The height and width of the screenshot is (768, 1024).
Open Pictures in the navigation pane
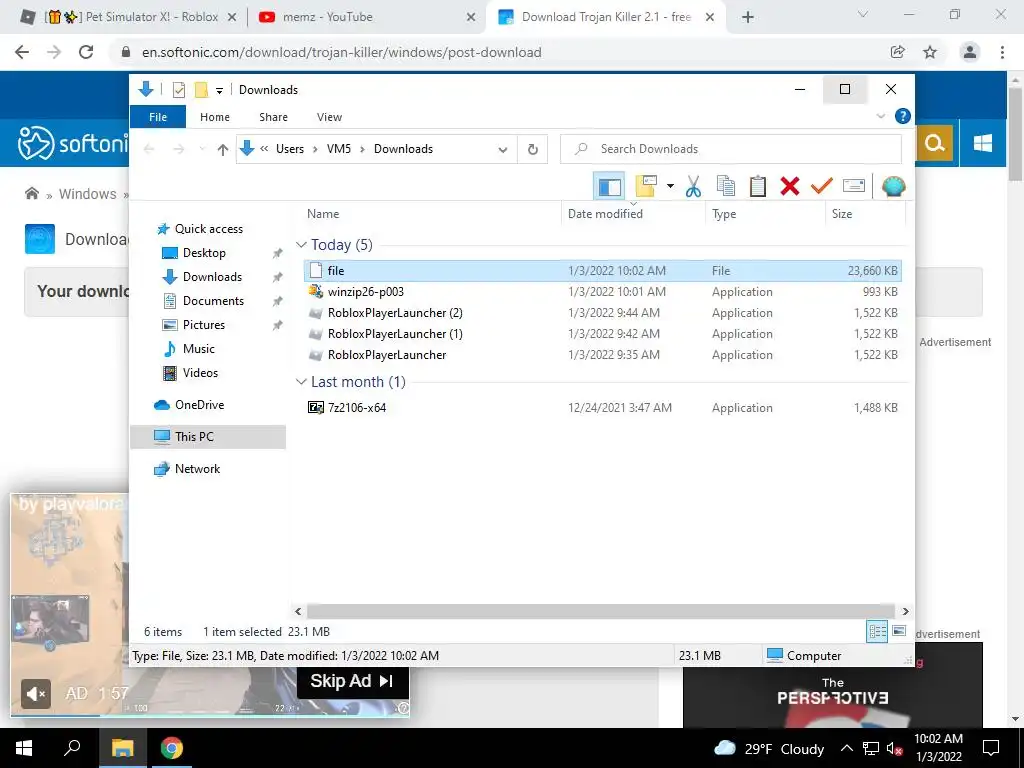point(203,325)
